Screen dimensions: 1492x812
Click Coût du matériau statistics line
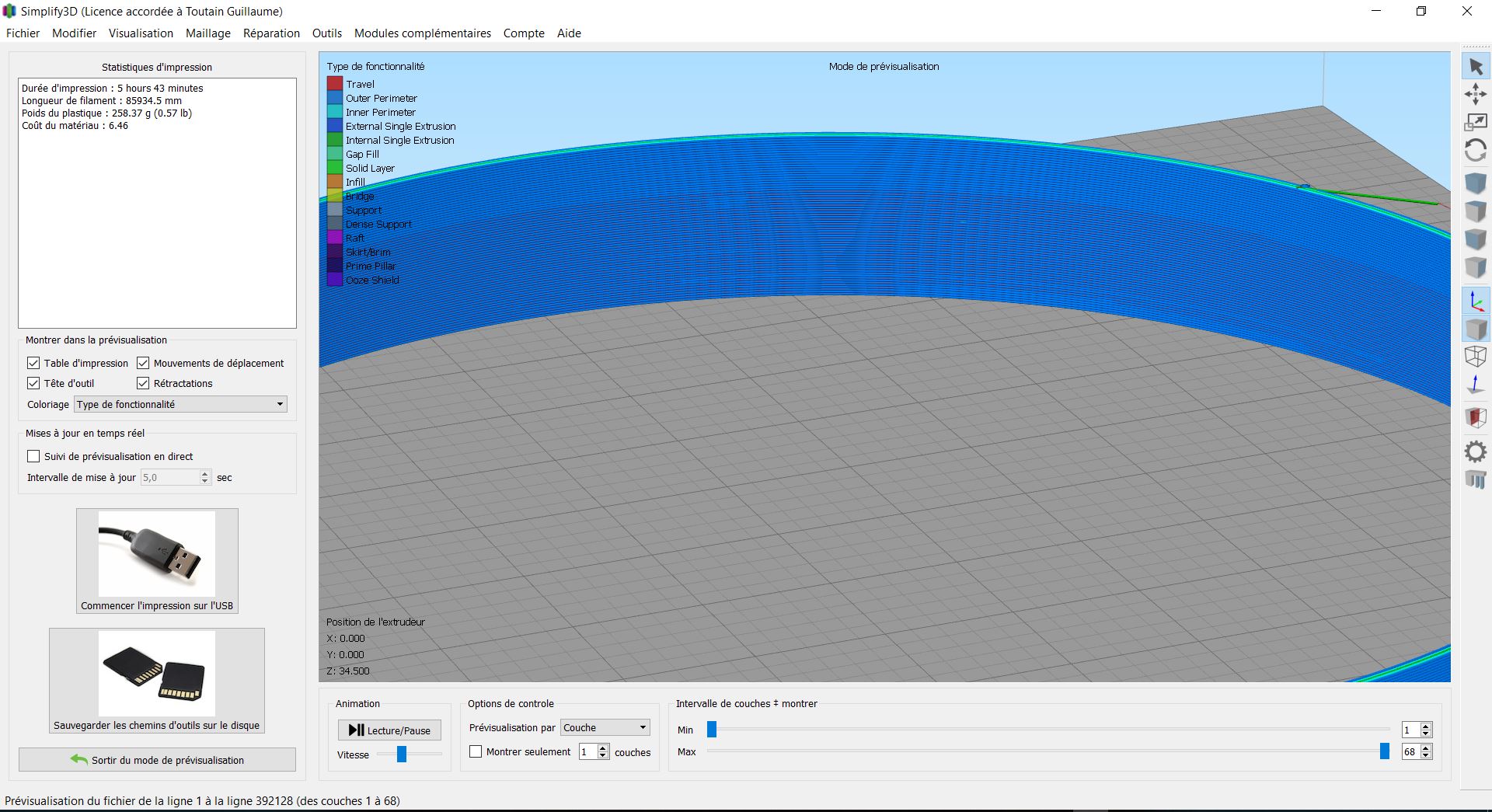(x=75, y=125)
